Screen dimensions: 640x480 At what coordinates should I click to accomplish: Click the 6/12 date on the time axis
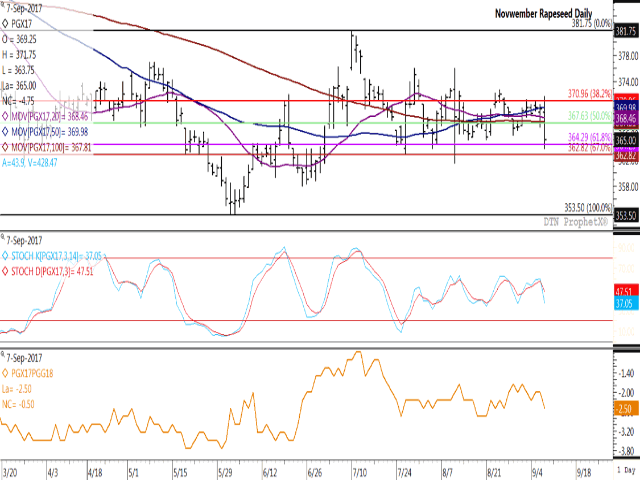270,473
